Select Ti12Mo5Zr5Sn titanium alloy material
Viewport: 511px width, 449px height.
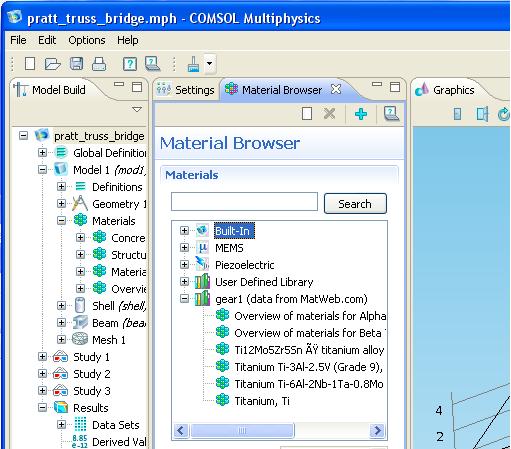point(309,350)
